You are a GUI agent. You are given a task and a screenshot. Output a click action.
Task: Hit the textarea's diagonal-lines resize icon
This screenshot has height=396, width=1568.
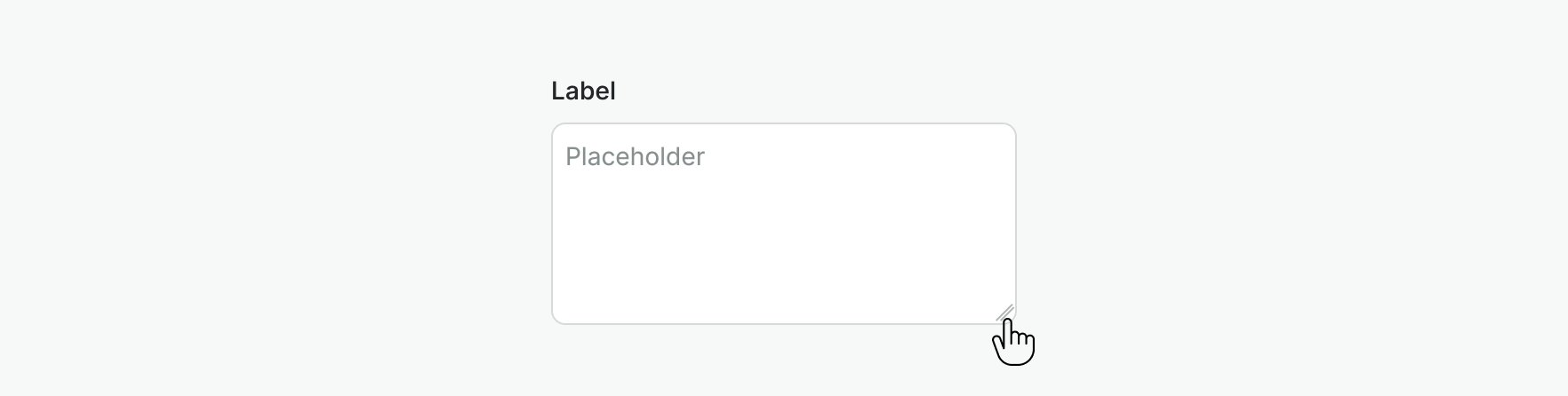tap(1005, 313)
